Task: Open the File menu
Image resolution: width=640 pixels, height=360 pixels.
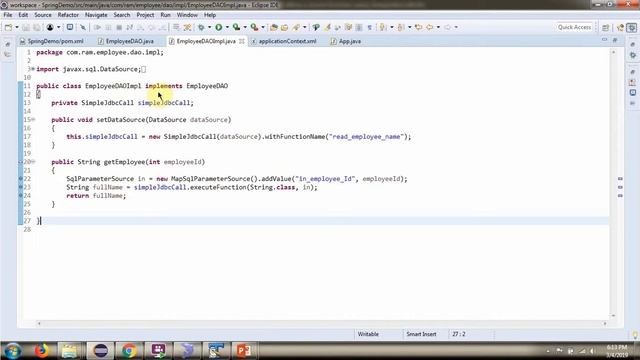Action: tap(8, 15)
